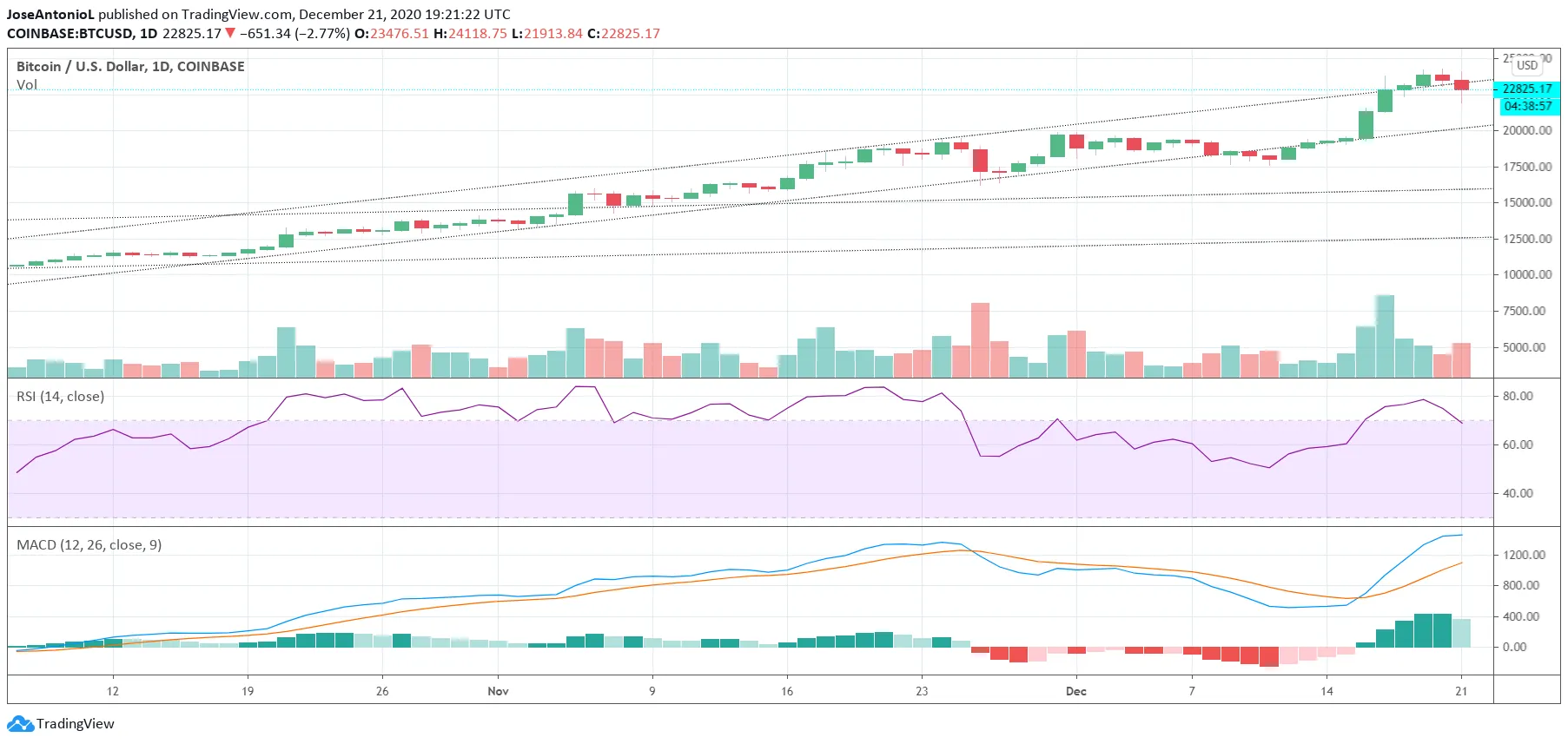The image size is (1568, 744).
Task: Click the COINBASE:BTCUSD symbol in header
Action: point(69,33)
